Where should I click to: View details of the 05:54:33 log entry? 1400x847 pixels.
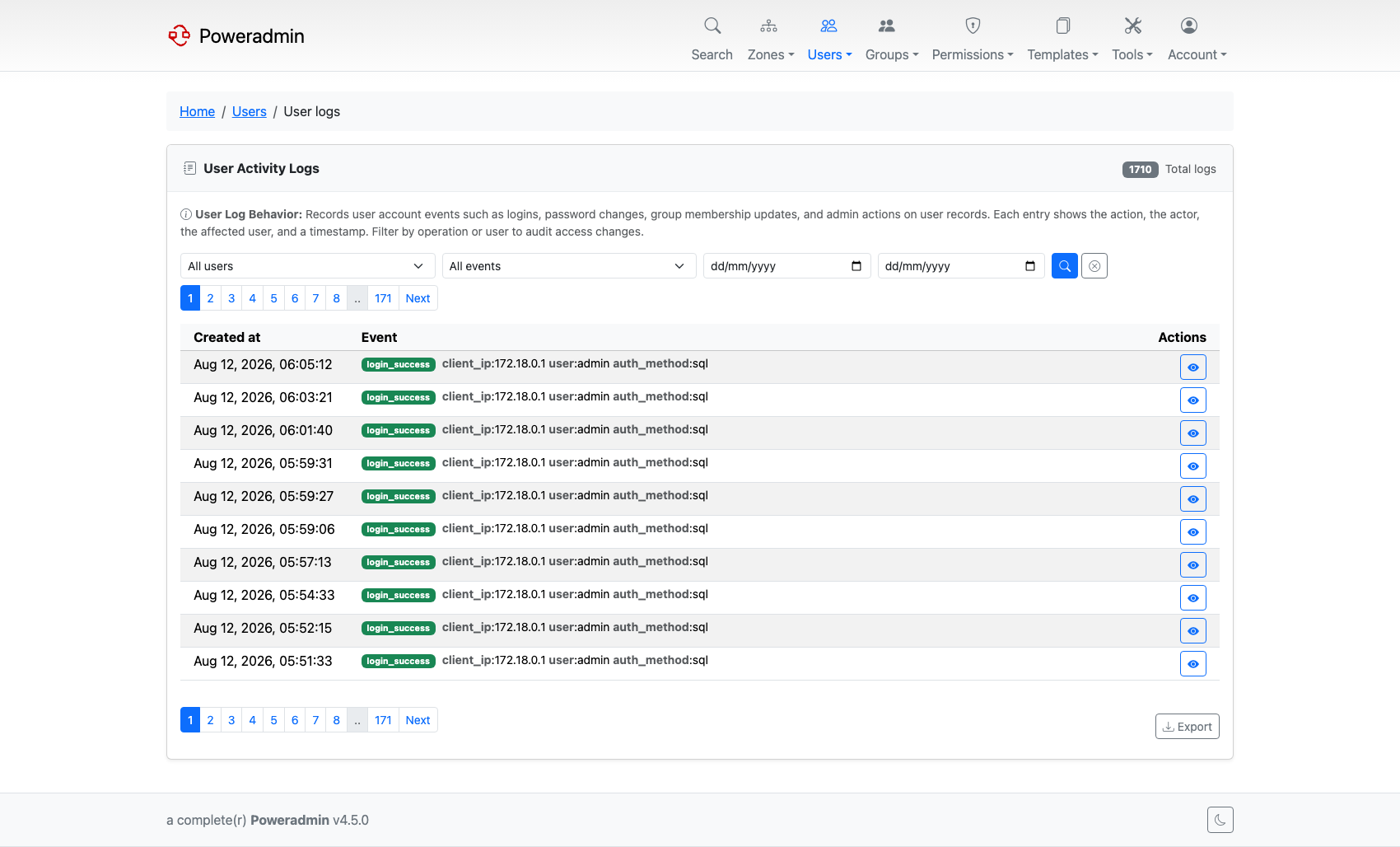coord(1193,598)
